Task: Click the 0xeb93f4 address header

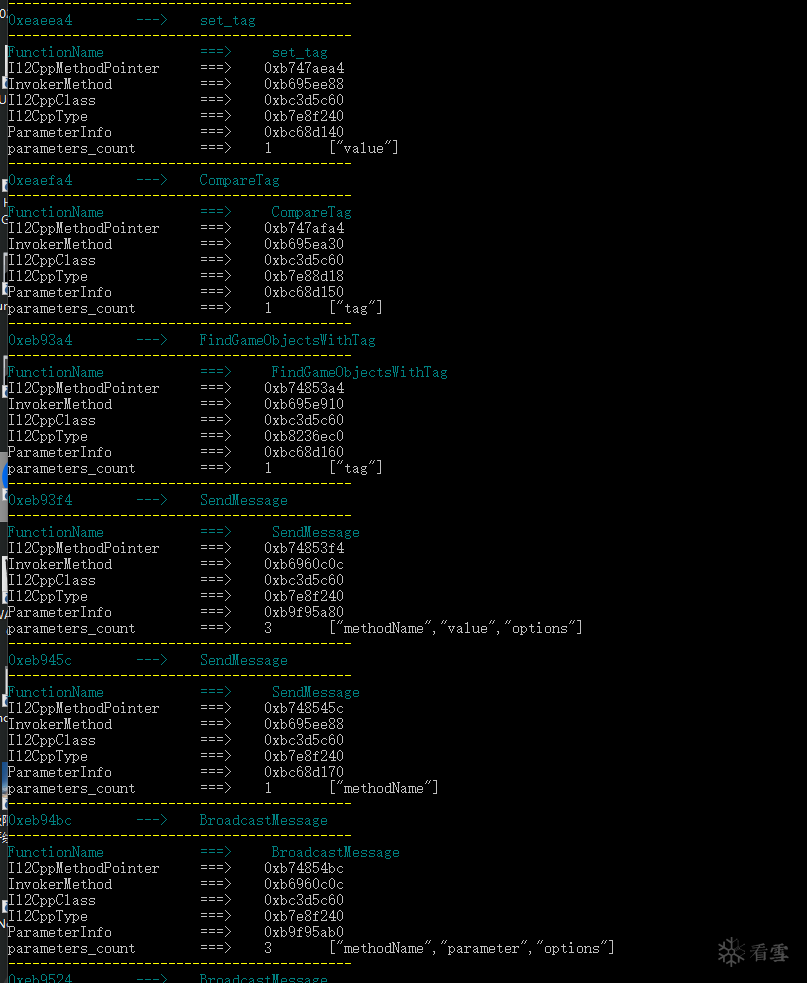Action: point(40,500)
